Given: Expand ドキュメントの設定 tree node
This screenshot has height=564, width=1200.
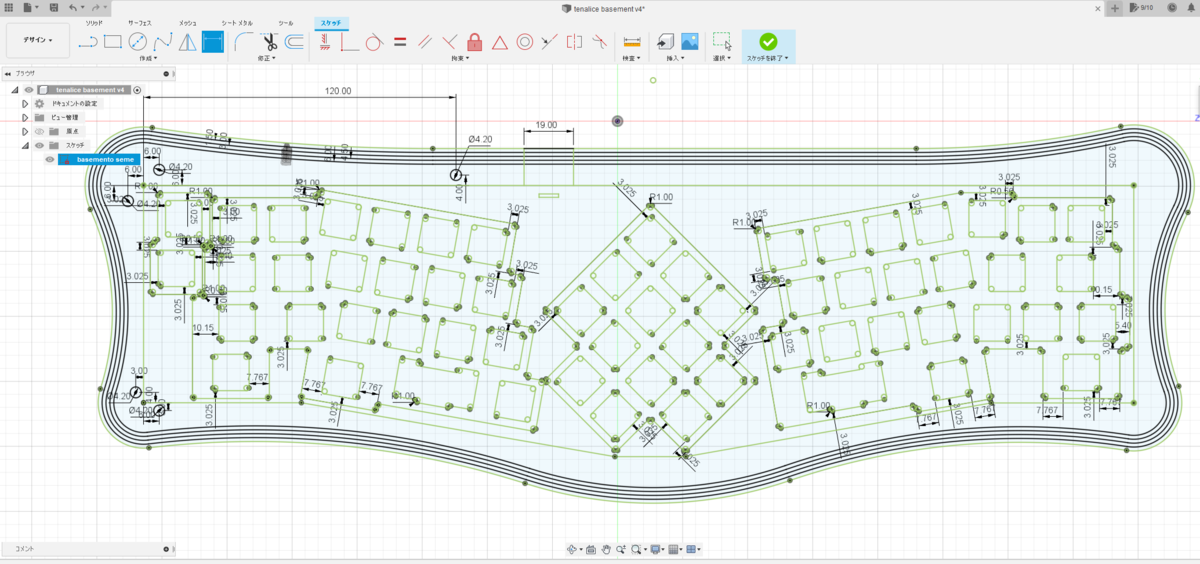Looking at the screenshot, I should click(x=26, y=103).
